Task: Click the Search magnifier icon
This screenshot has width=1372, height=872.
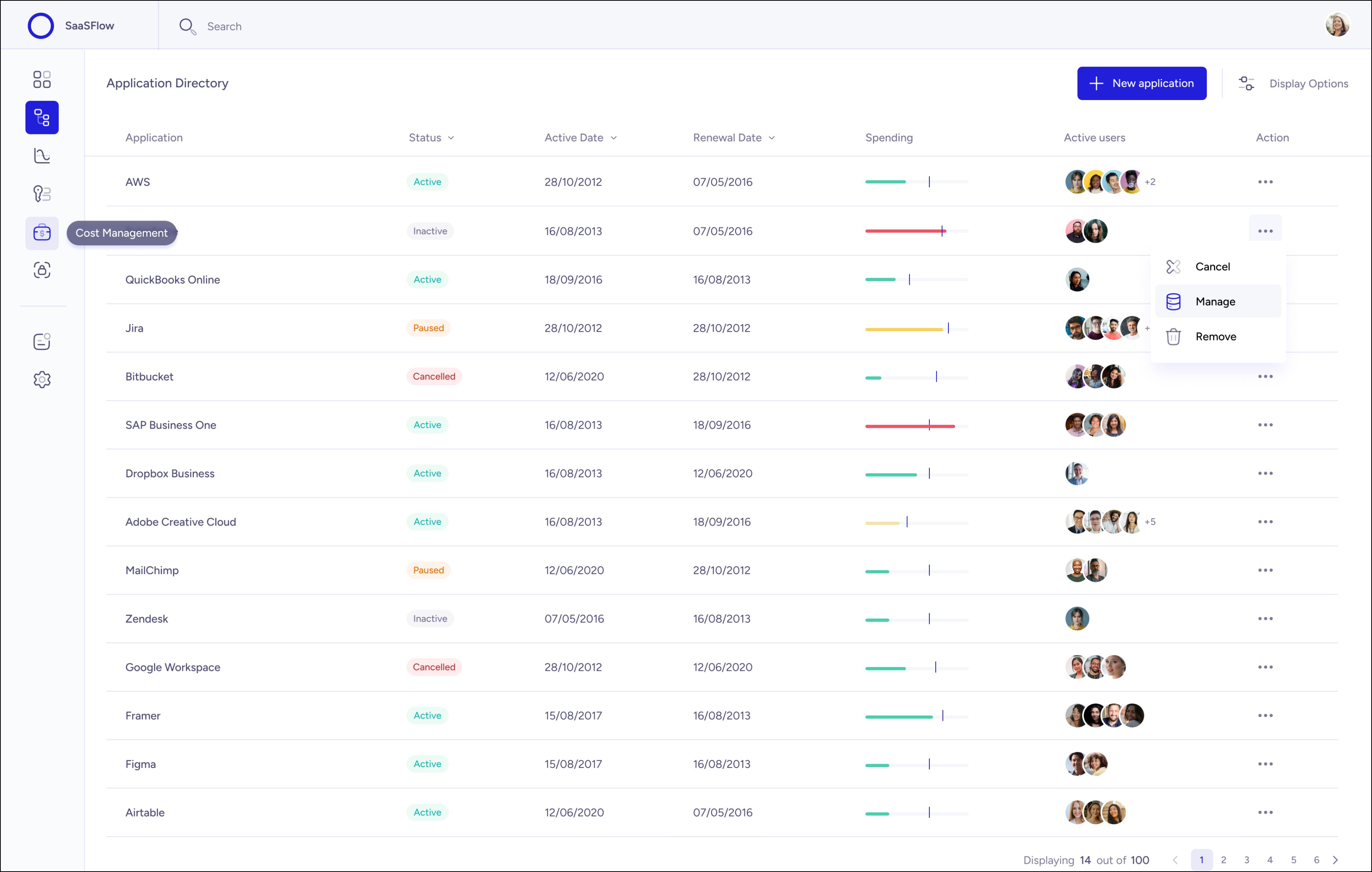Action: coord(187,26)
